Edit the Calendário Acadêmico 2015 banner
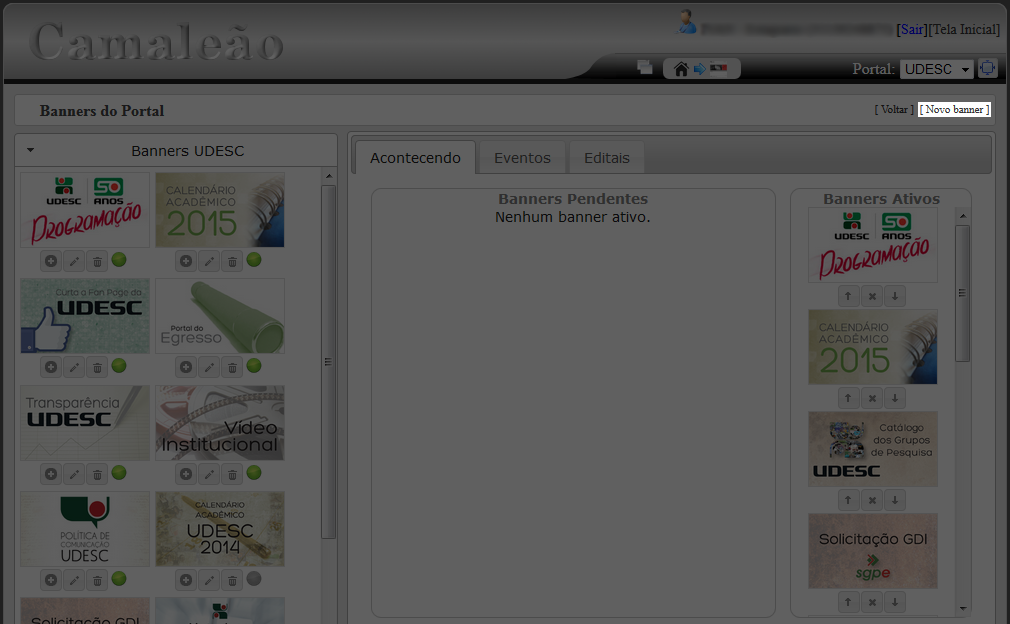This screenshot has width=1010, height=624. pos(209,261)
